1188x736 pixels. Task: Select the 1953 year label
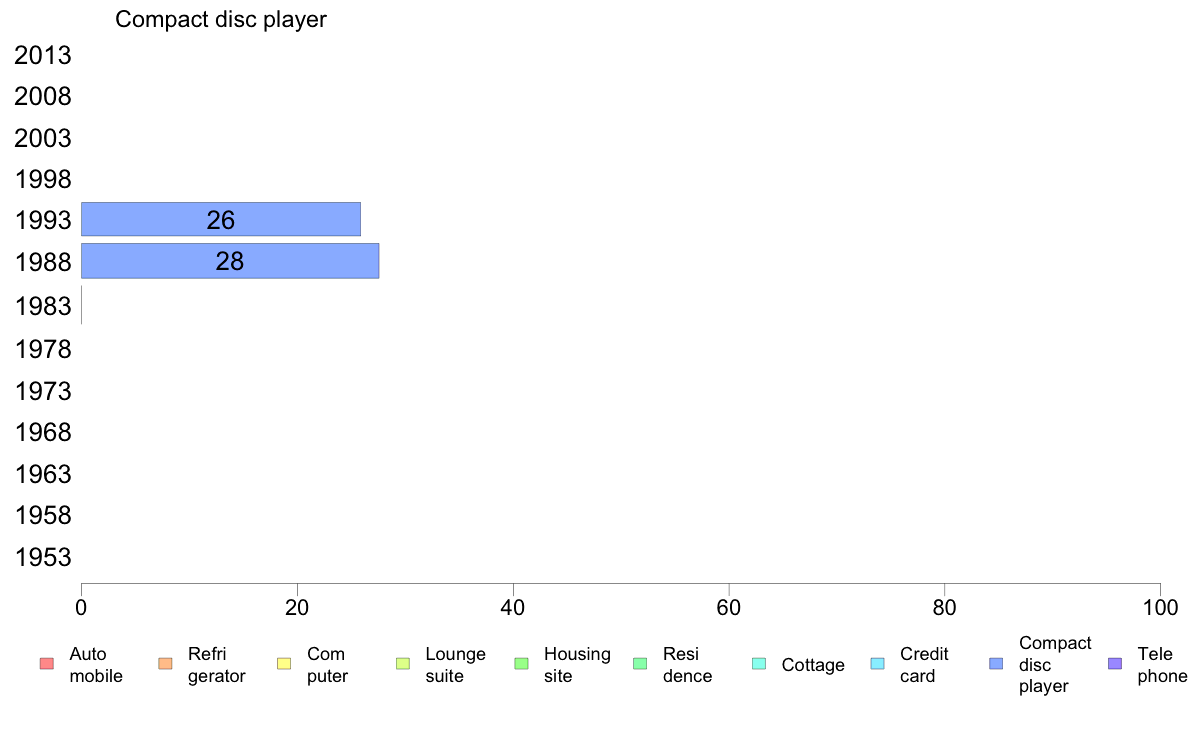(x=43, y=557)
